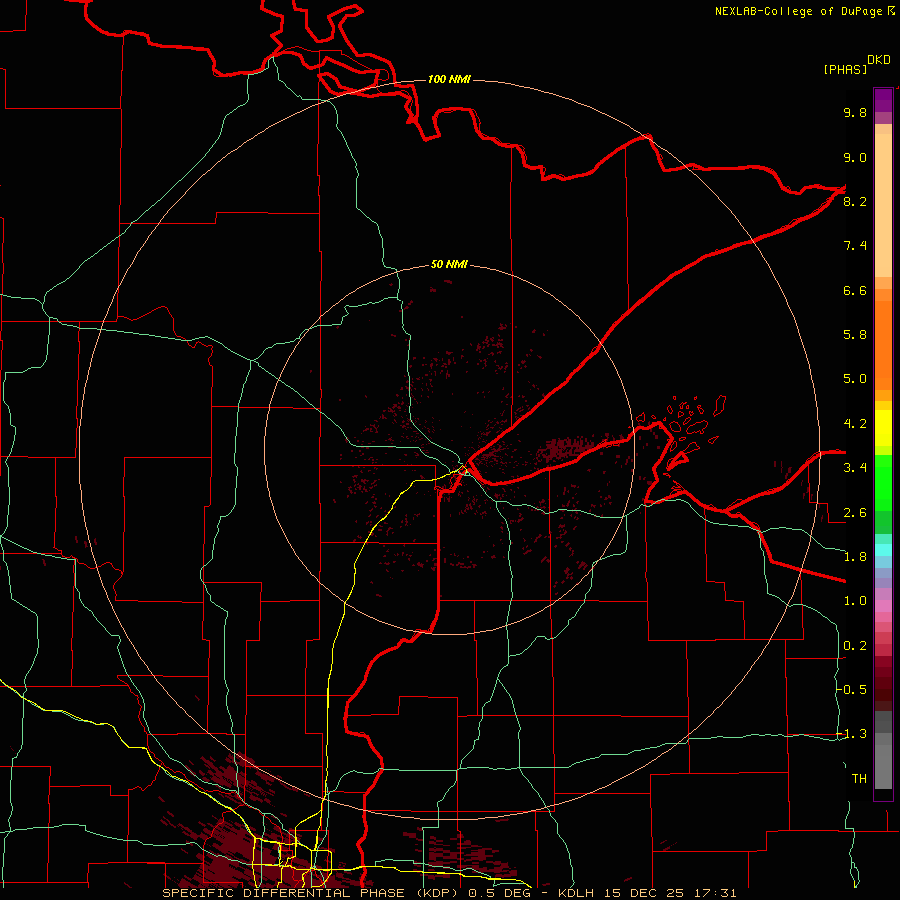Screen dimensions: 900x900
Task: Pick the bright green color bar segment
Action: coord(883,483)
